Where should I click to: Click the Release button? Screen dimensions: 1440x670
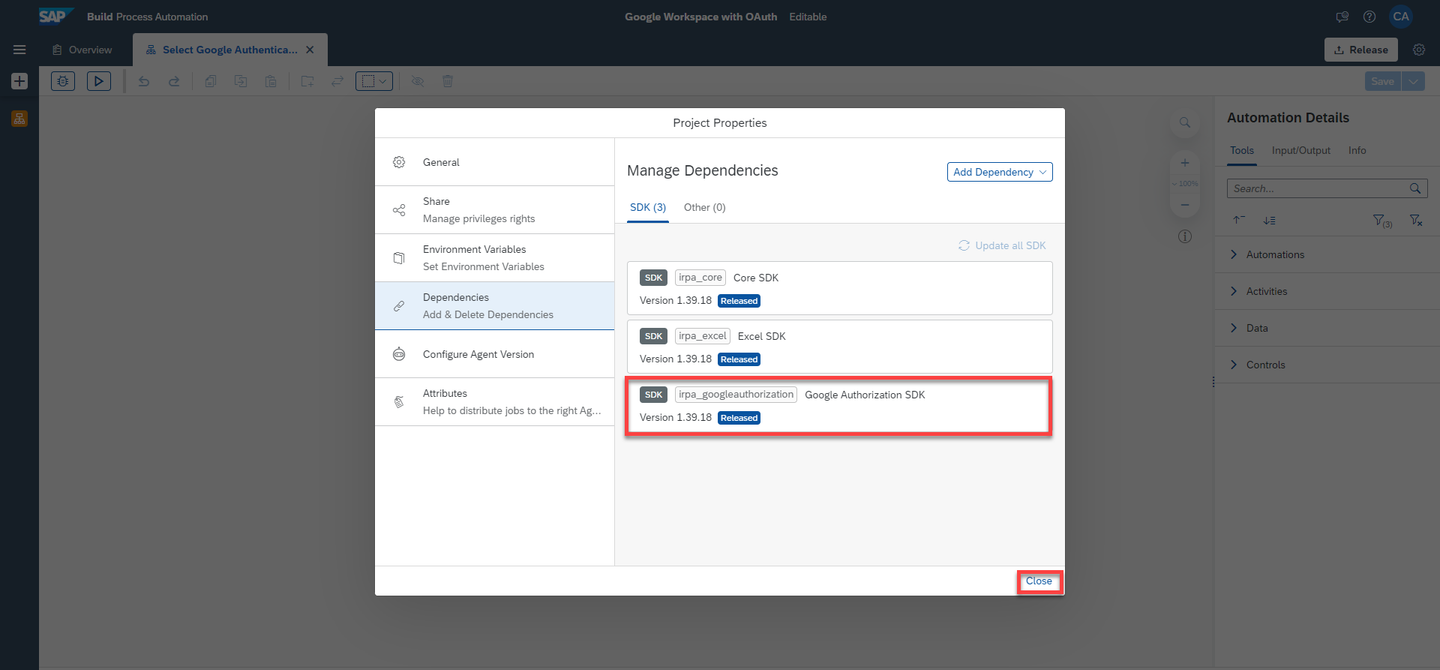(1361, 49)
